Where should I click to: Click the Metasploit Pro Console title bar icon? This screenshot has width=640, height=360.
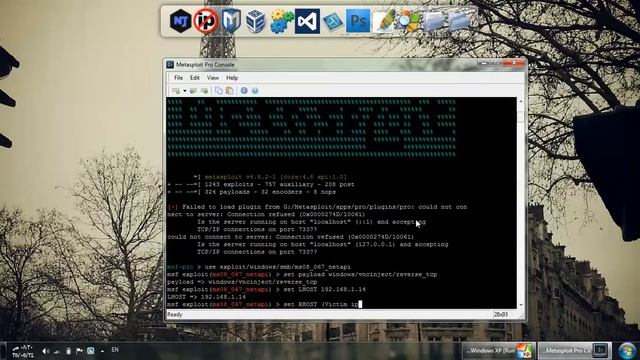click(x=170, y=64)
